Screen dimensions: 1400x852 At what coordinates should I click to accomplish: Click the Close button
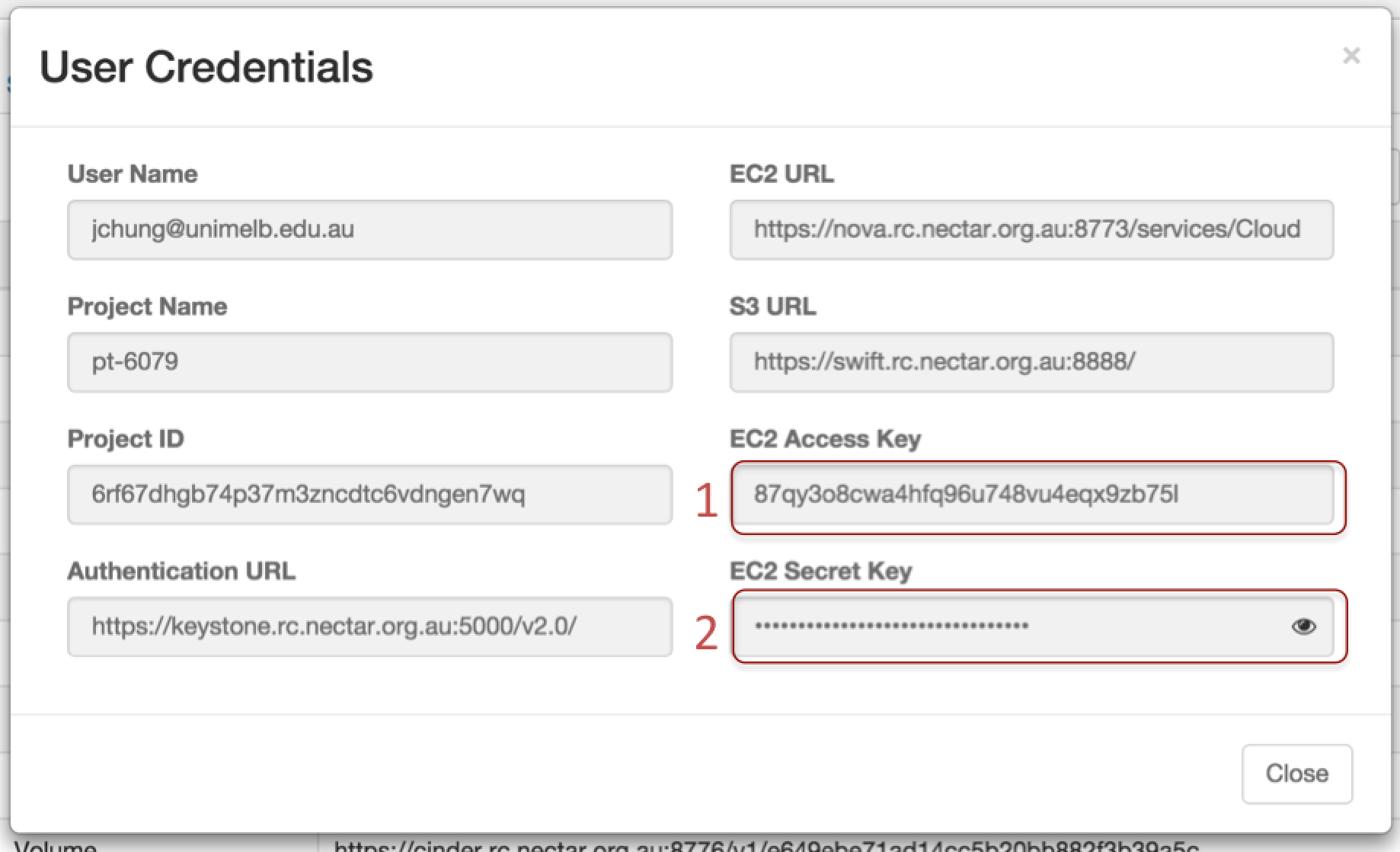(x=1296, y=774)
